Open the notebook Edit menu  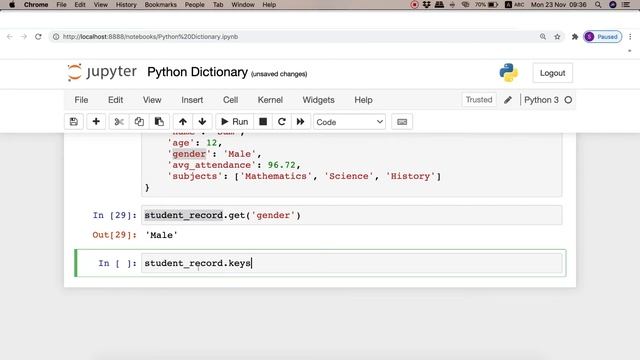pos(116,100)
